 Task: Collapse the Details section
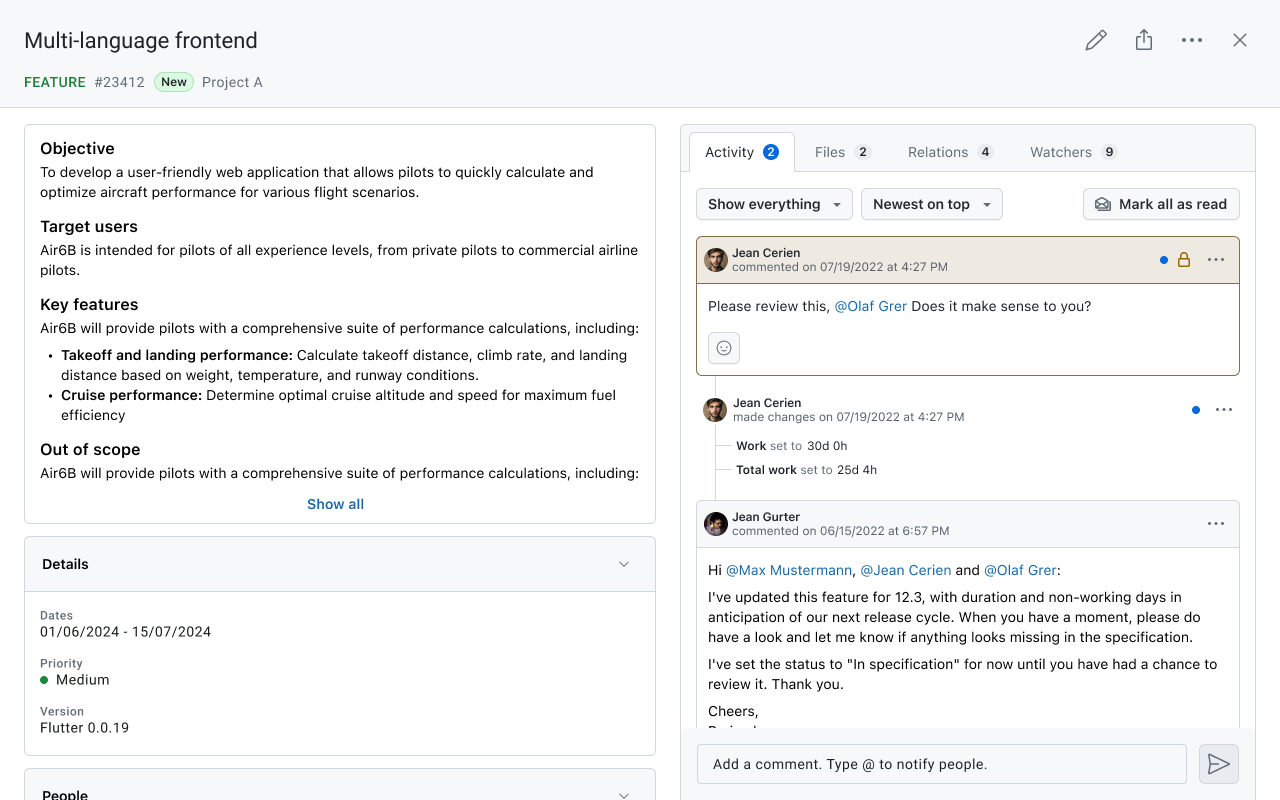pyautogui.click(x=624, y=564)
